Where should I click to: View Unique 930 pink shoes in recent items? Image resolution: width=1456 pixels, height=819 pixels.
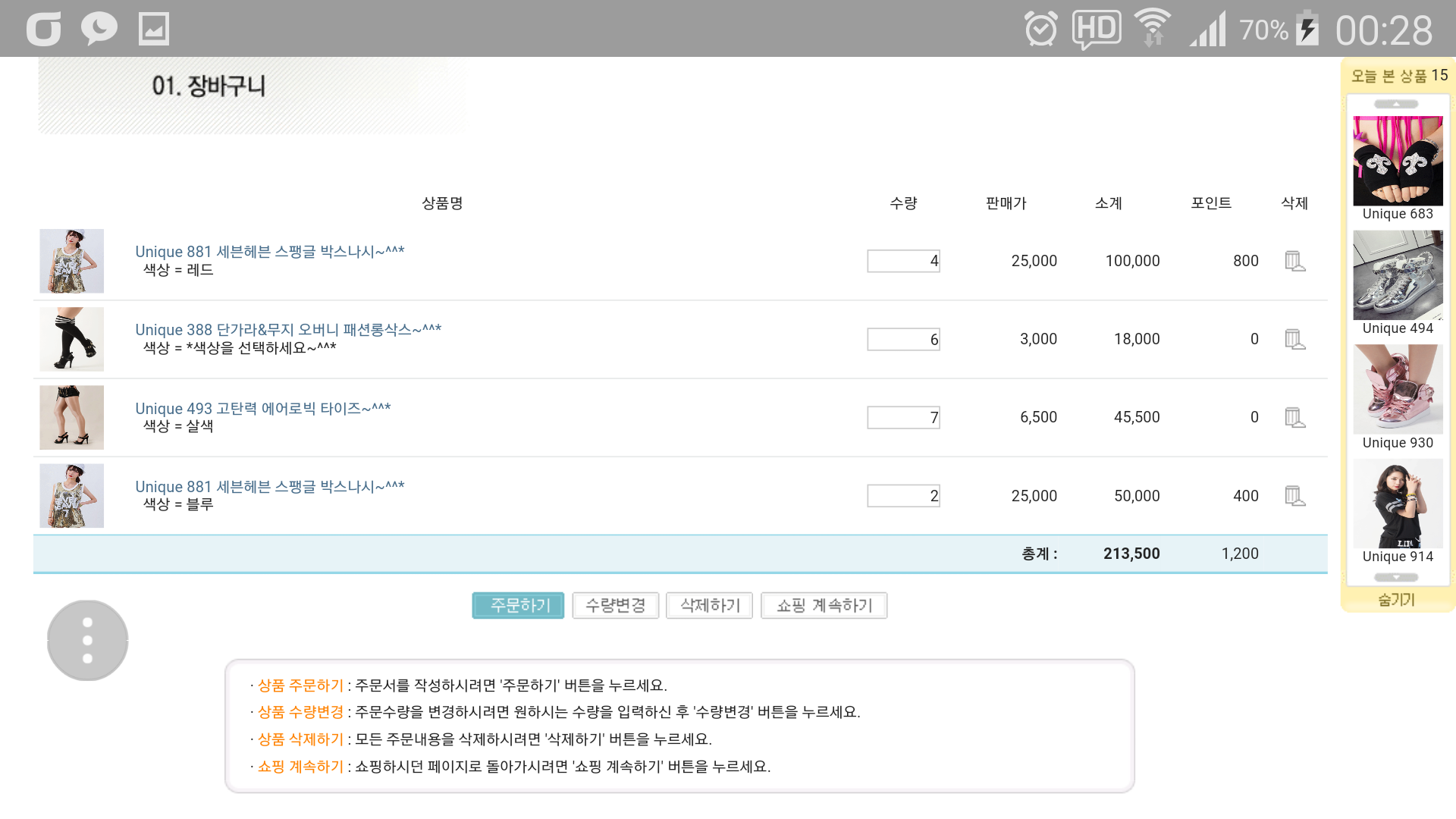pos(1398,390)
